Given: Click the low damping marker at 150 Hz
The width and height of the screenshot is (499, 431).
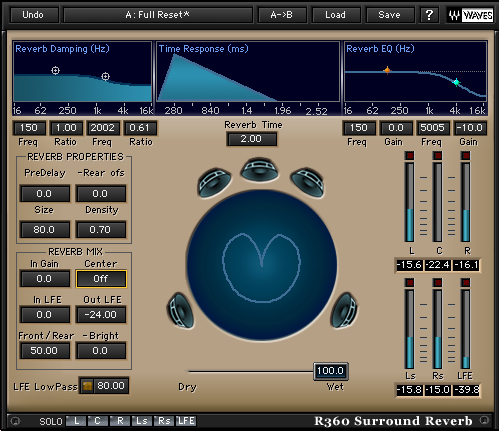Looking at the screenshot, I should pyautogui.click(x=55, y=71).
